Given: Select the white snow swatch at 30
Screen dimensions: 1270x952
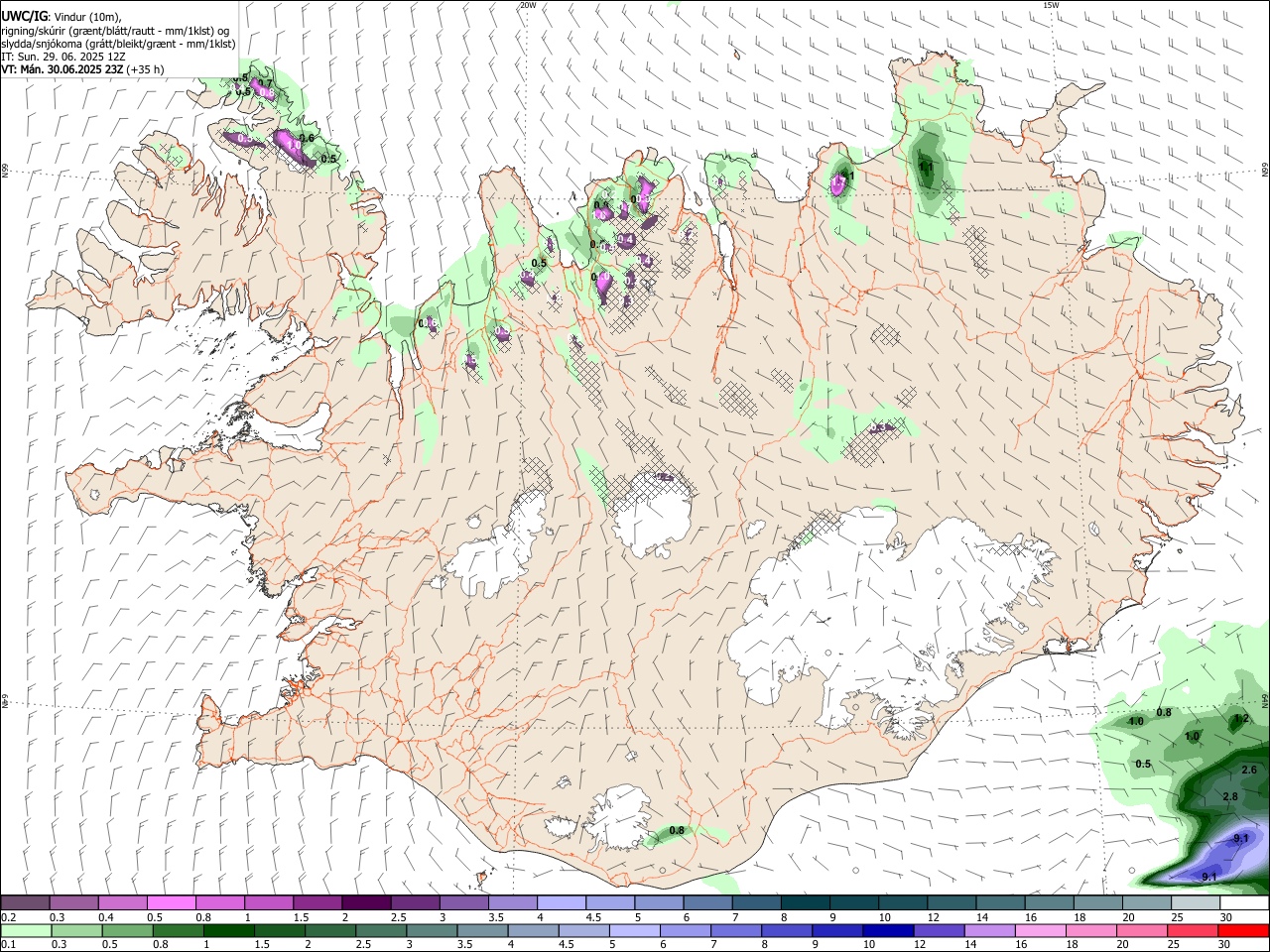Looking at the screenshot, I should pos(1242,902).
